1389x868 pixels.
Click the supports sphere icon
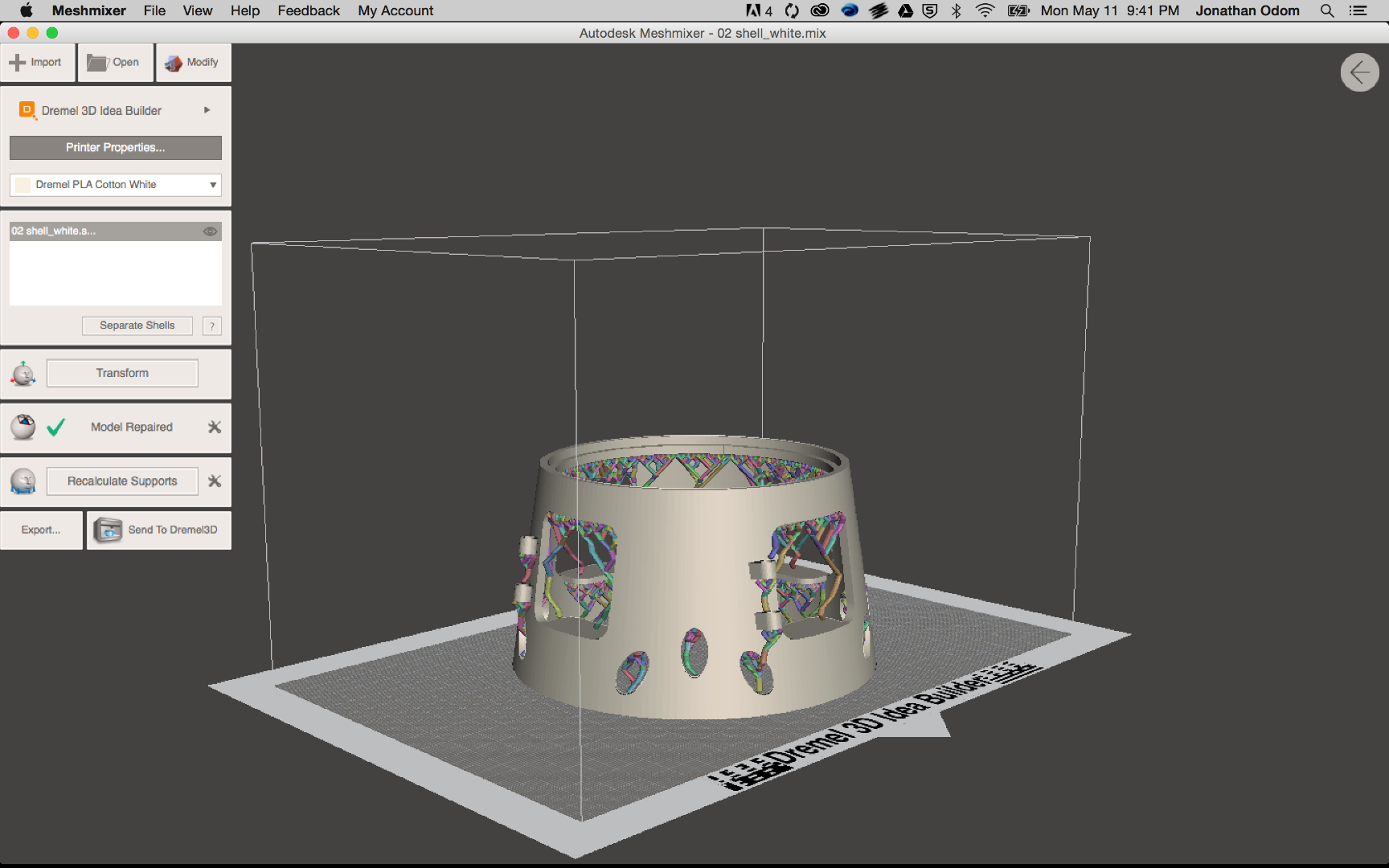coord(23,481)
